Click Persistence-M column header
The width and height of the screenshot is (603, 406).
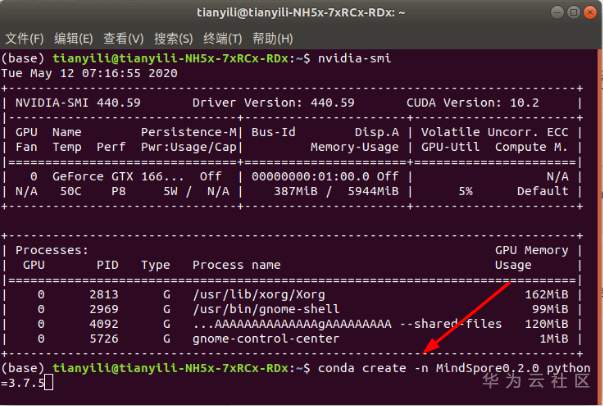tap(188, 132)
